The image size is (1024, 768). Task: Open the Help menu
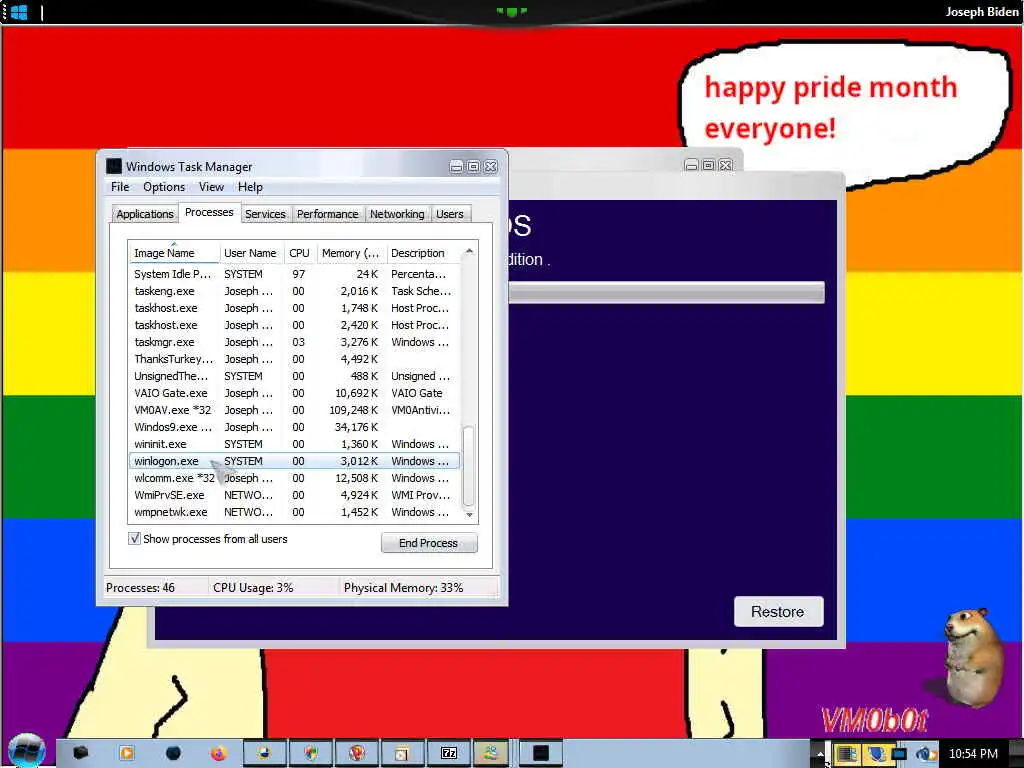point(250,187)
